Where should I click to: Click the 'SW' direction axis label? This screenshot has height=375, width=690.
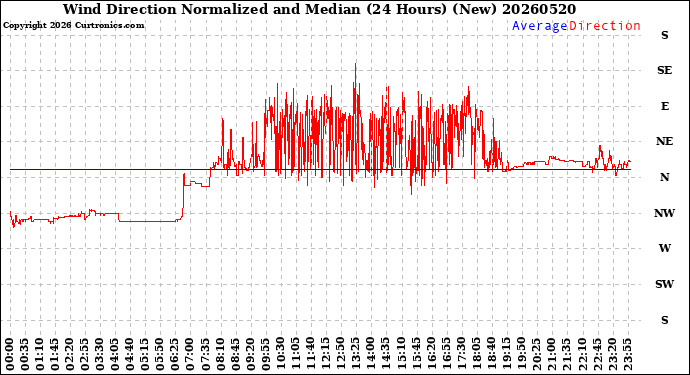coord(664,284)
